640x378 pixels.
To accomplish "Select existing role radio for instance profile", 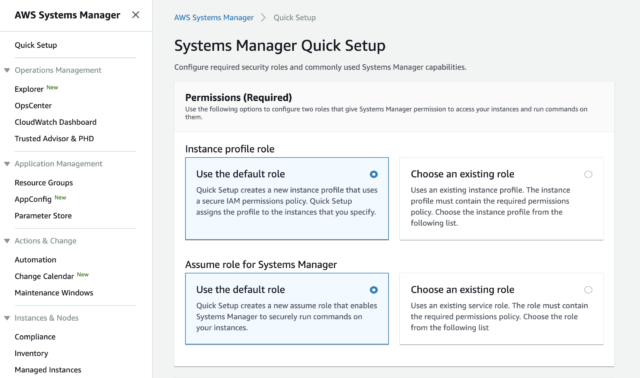I will tap(588, 174).
